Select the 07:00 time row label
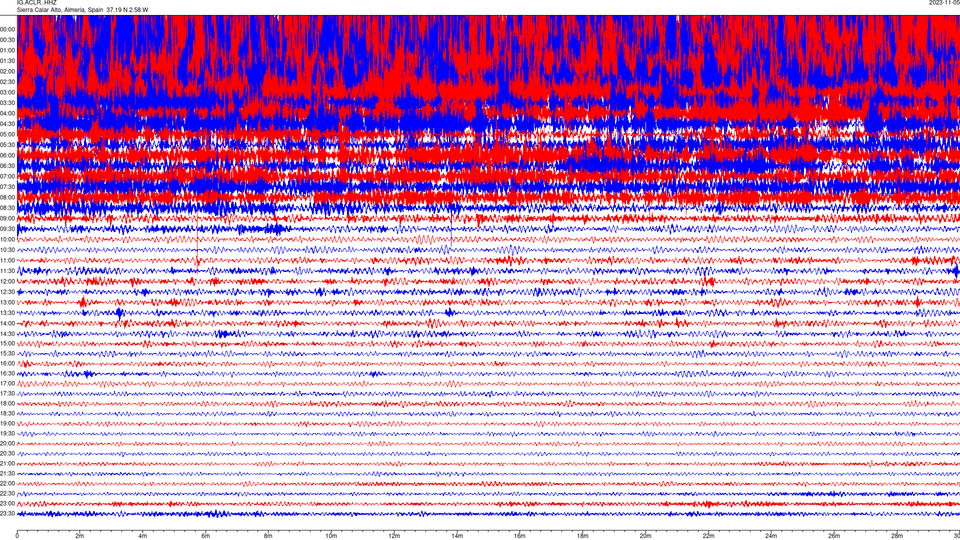 (7, 176)
